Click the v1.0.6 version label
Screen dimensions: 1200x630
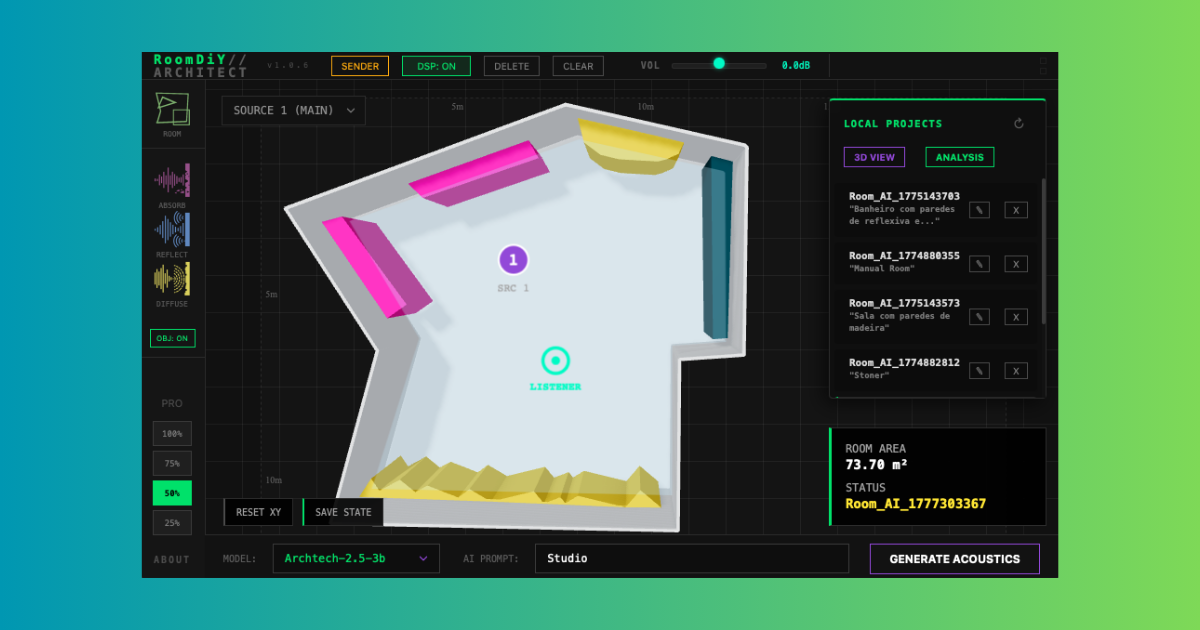(x=288, y=65)
